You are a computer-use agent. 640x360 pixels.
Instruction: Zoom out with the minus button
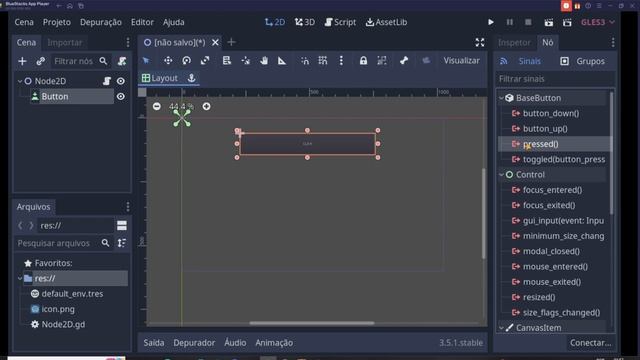tap(157, 106)
